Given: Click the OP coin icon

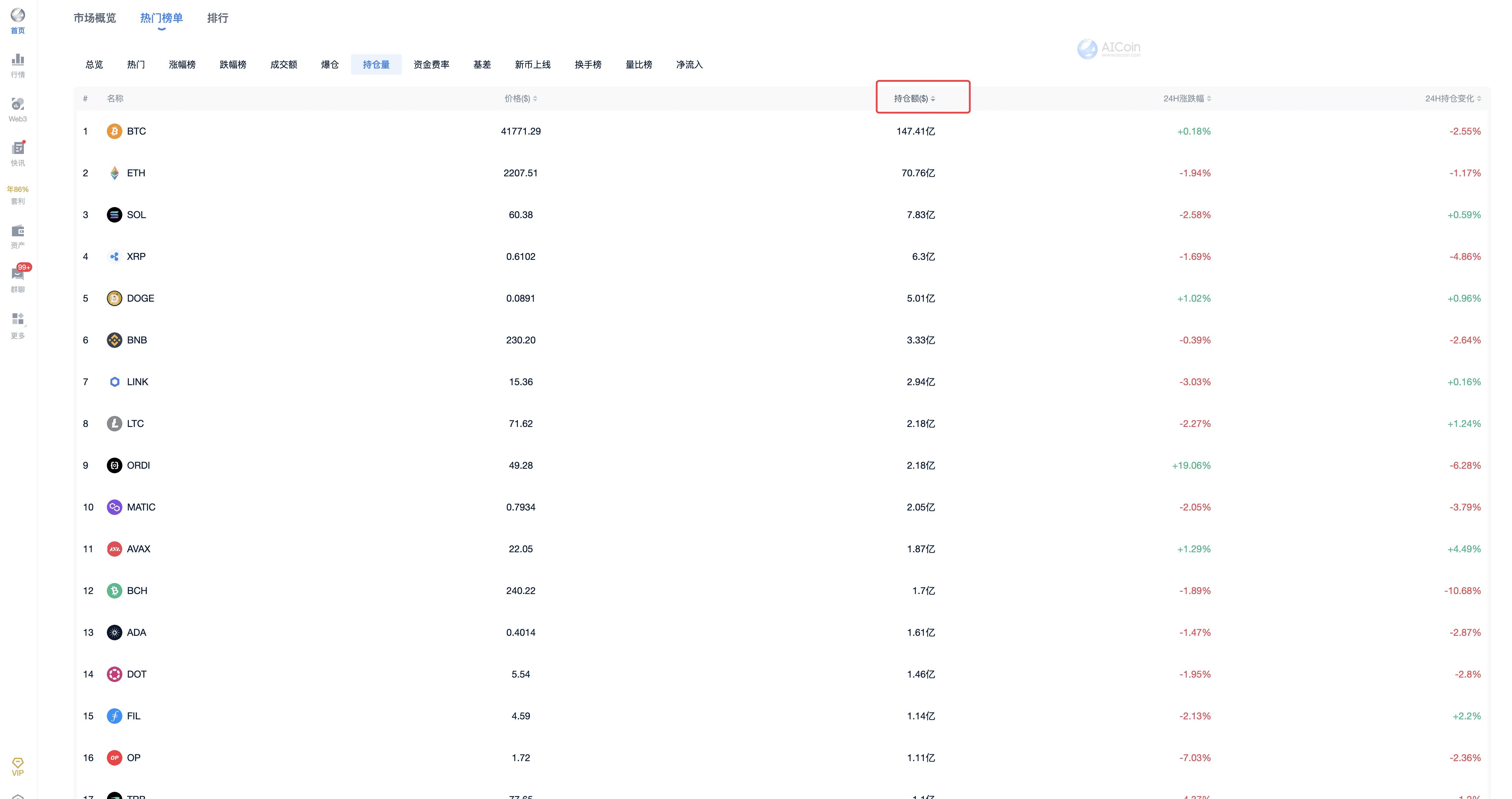Looking at the screenshot, I should 114,758.
